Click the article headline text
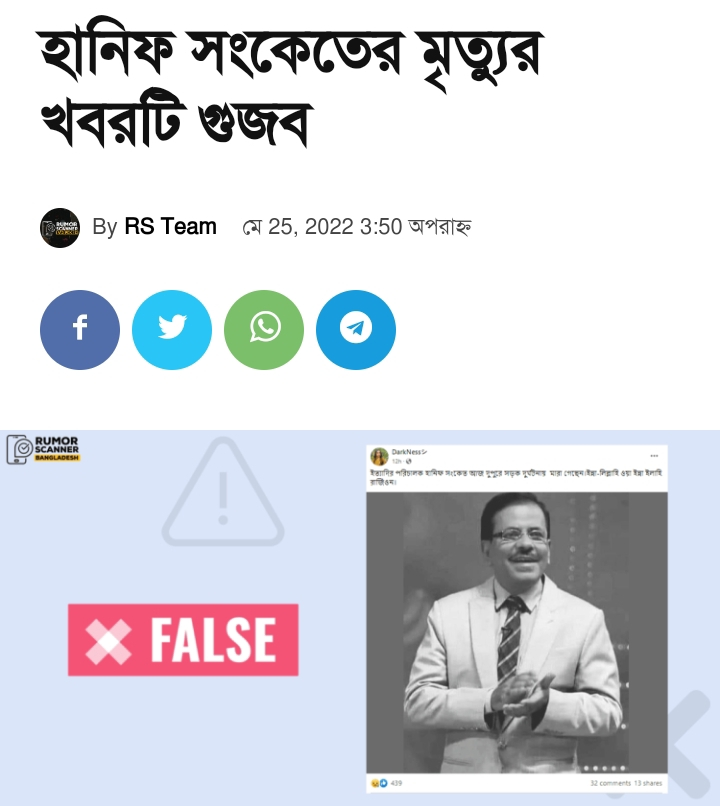The width and height of the screenshot is (720, 806). [290, 87]
